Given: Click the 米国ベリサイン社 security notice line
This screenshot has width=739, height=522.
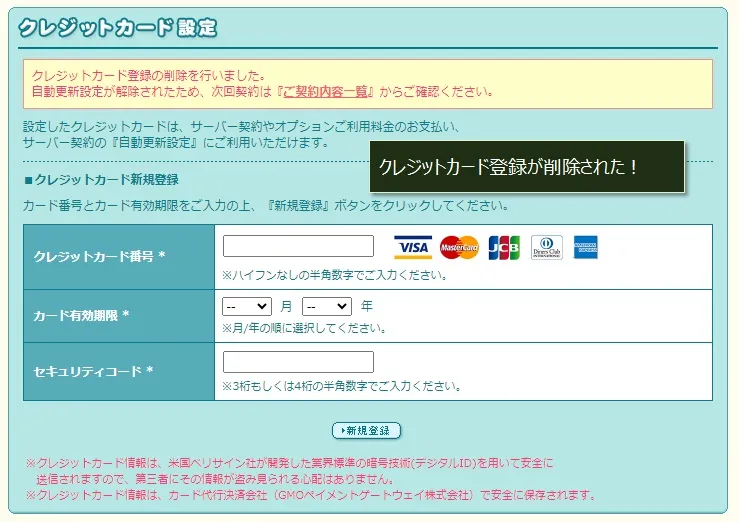Looking at the screenshot, I should [290, 471].
